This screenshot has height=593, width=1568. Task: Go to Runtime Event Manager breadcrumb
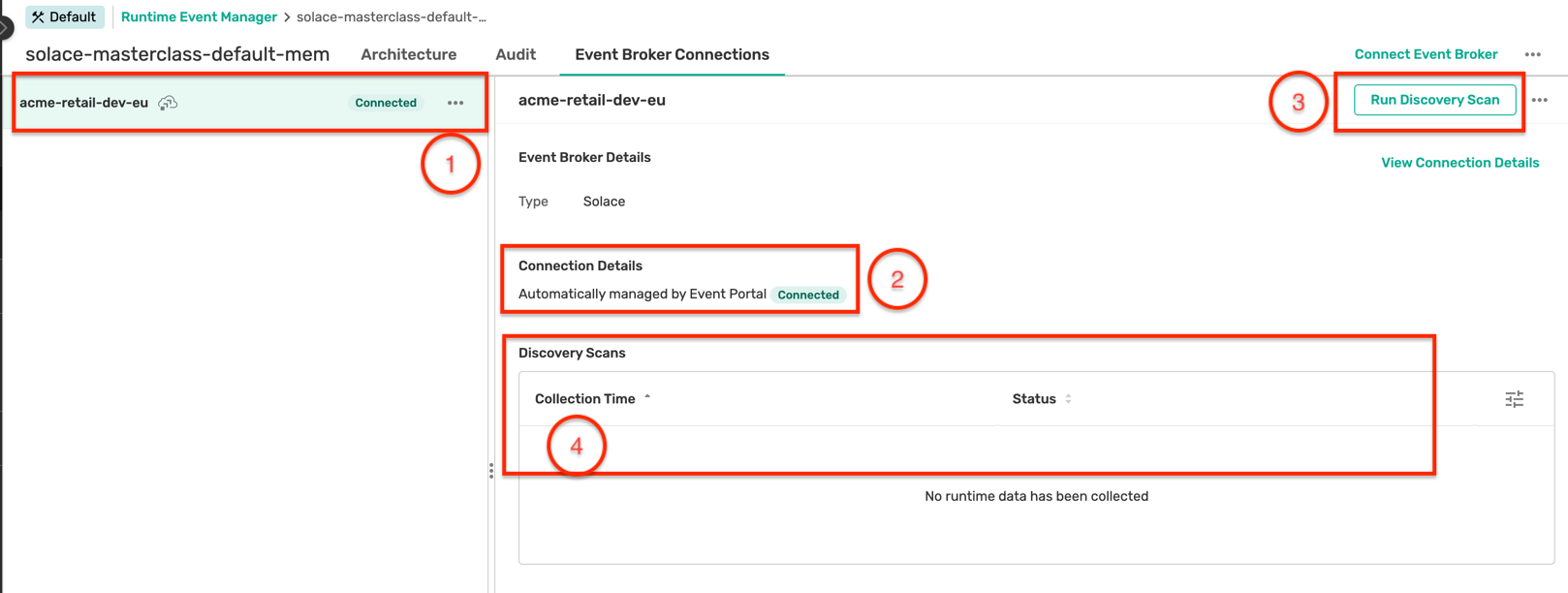(x=199, y=17)
